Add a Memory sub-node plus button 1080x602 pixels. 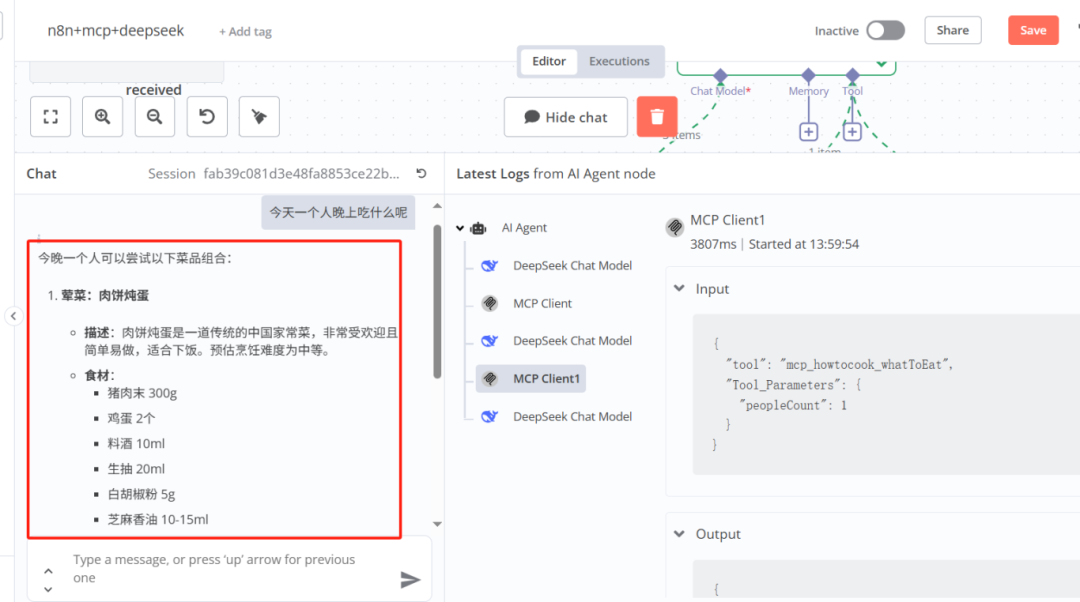point(809,132)
